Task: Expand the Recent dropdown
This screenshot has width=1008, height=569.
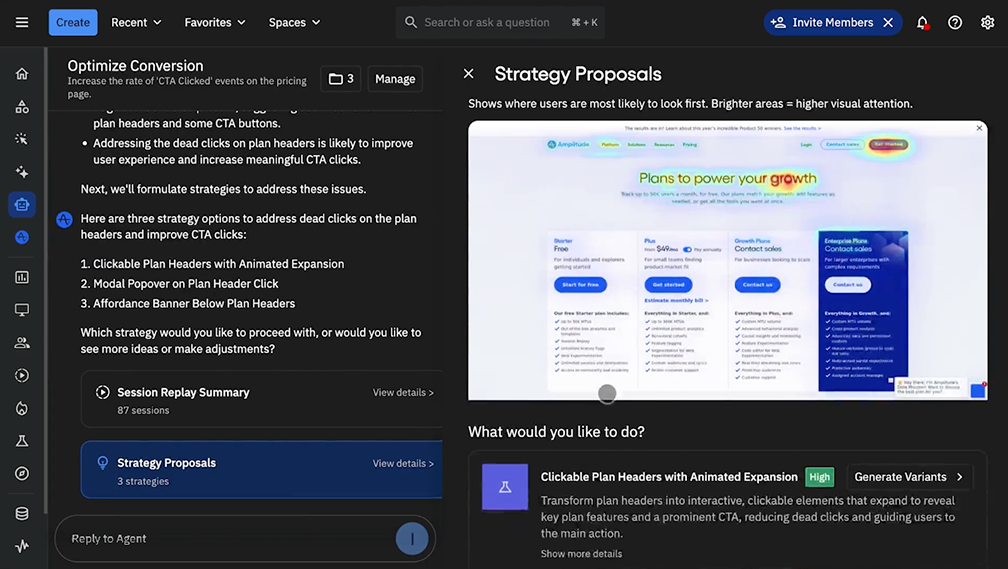Action: (136, 22)
